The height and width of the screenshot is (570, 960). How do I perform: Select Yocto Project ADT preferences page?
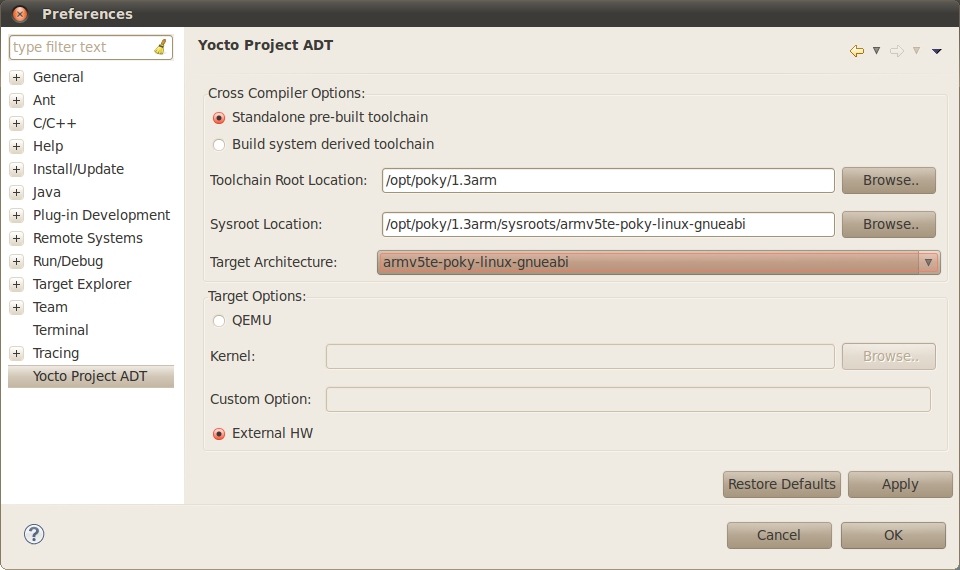(x=90, y=376)
